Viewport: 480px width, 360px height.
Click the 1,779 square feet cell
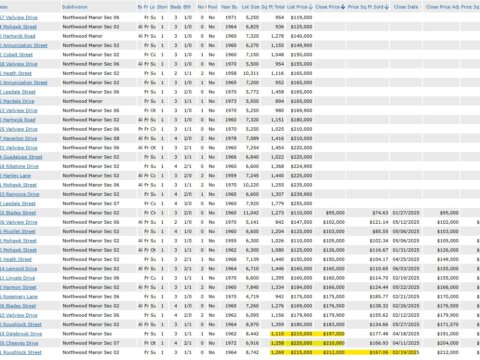[277, 204]
